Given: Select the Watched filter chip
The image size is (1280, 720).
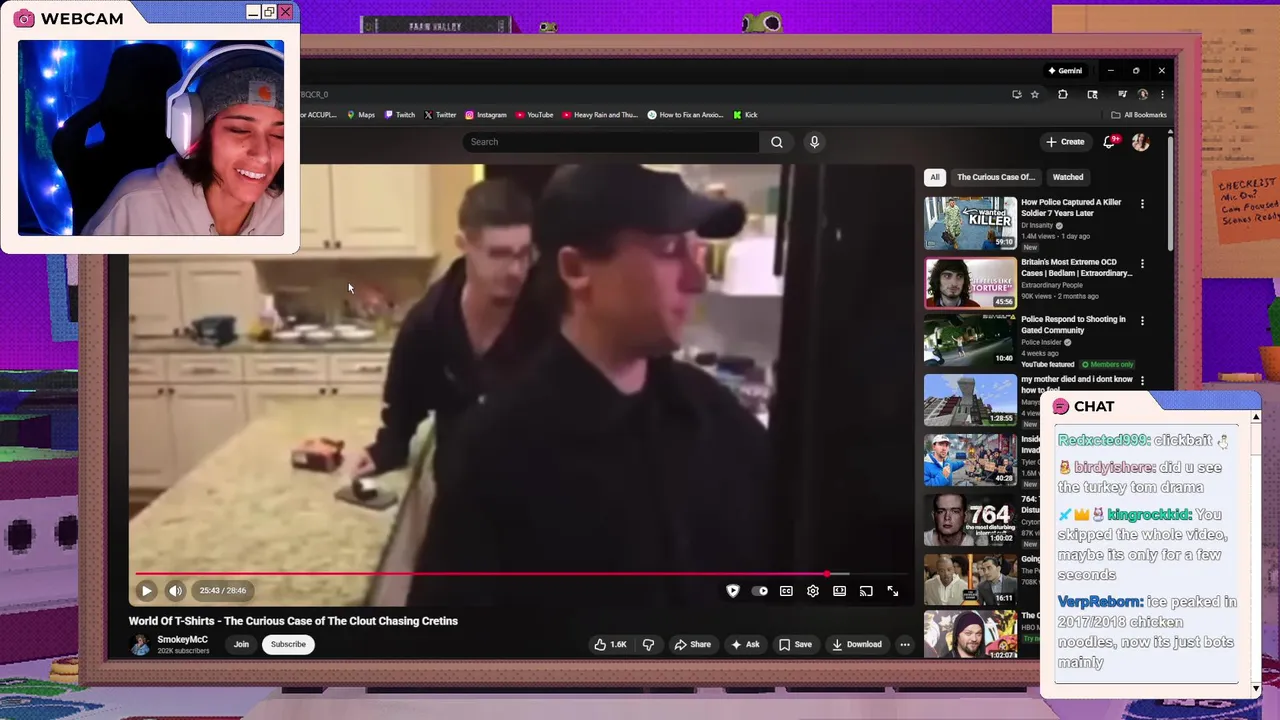Looking at the screenshot, I should point(1068,177).
